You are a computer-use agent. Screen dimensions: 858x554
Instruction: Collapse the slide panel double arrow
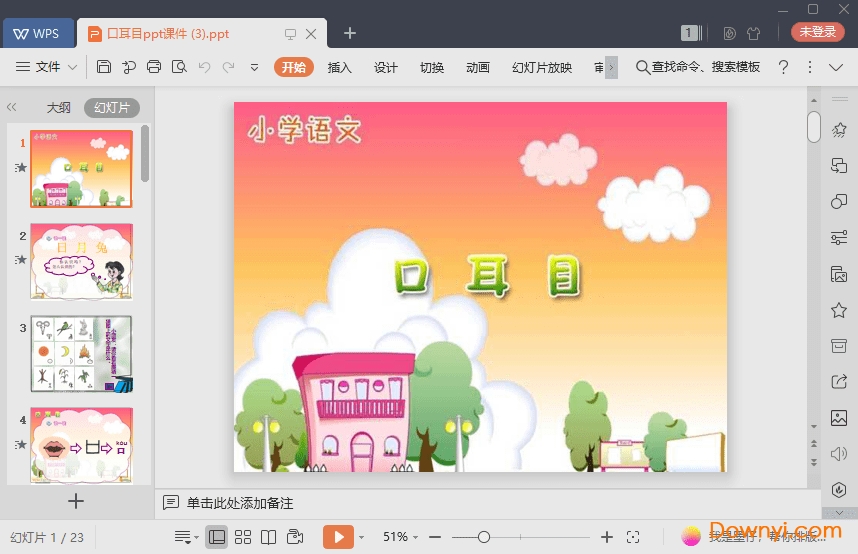tap(11, 107)
